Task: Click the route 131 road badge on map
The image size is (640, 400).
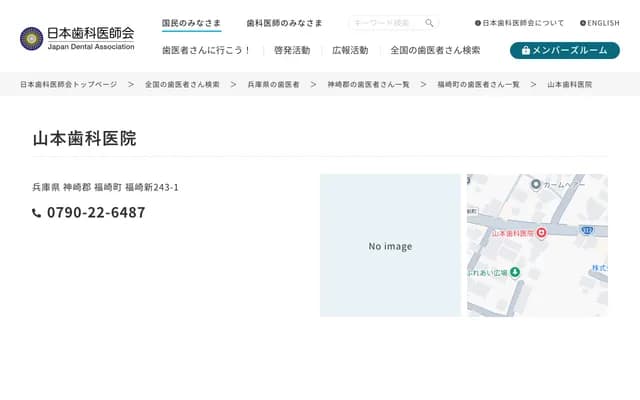Action: (x=587, y=230)
